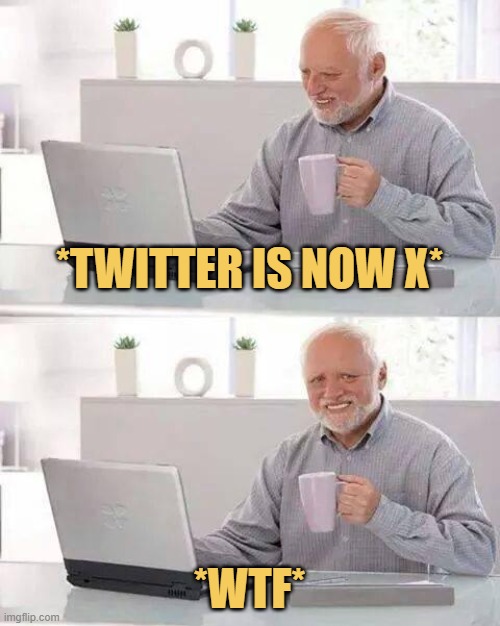Click the left potted plant in bottom panel
The height and width of the screenshot is (626, 500).
click(x=126, y=366)
